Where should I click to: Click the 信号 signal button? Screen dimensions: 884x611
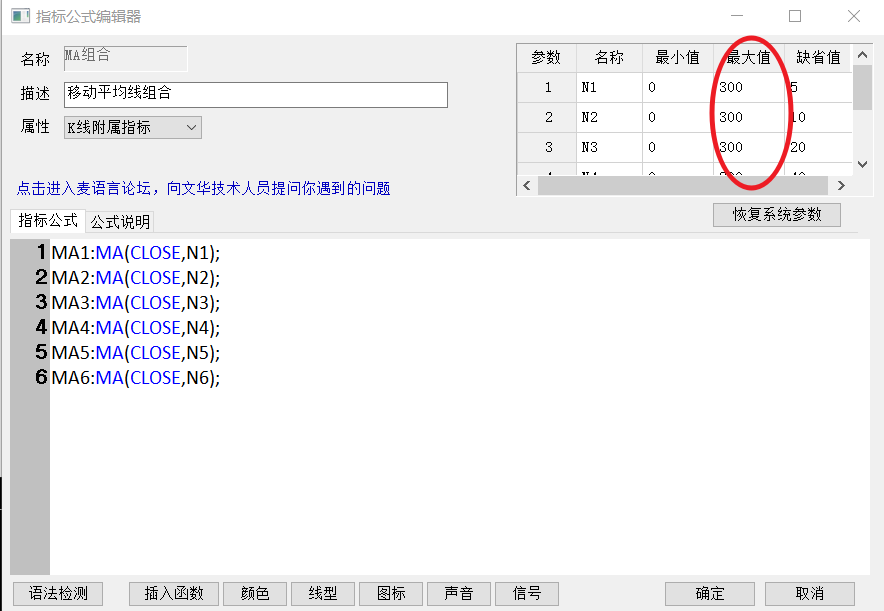(x=526, y=594)
